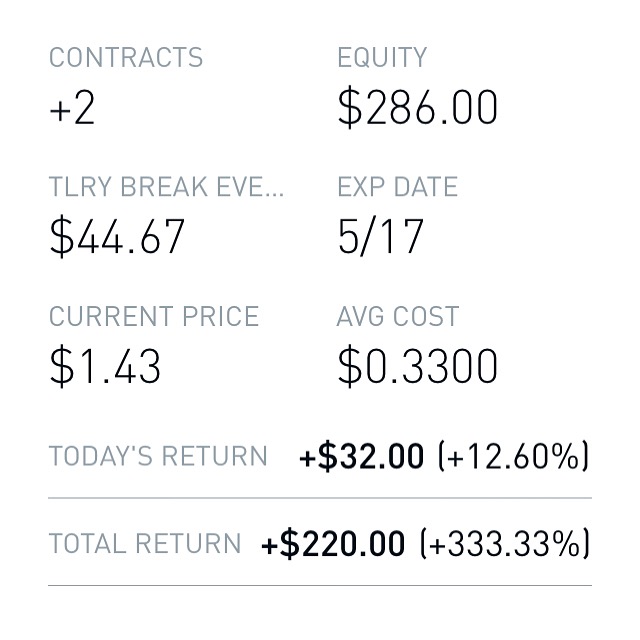Tap the $1.43 current price
This screenshot has width=640, height=640.
click(105, 366)
